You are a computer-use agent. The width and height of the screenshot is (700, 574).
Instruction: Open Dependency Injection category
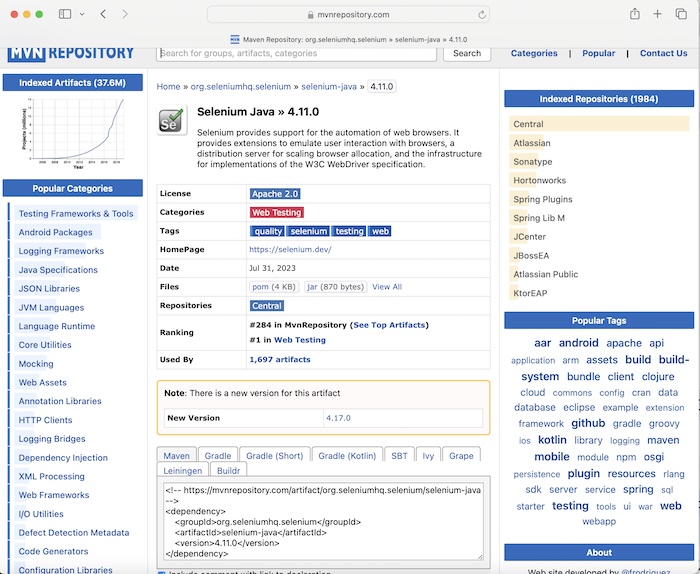point(63,458)
